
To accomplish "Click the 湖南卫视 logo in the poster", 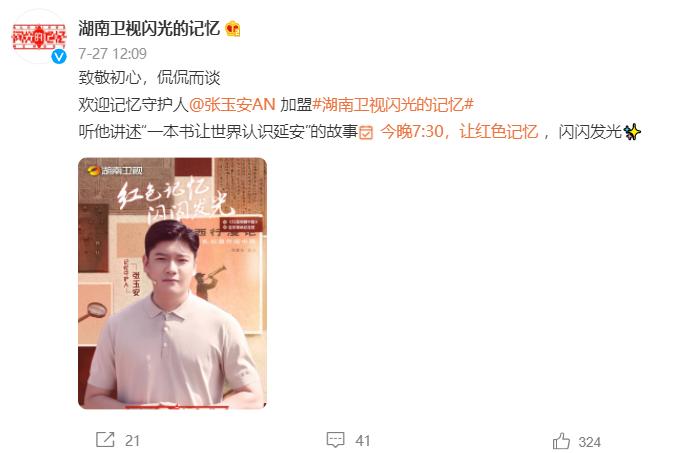I will pyautogui.click(x=115, y=171).
